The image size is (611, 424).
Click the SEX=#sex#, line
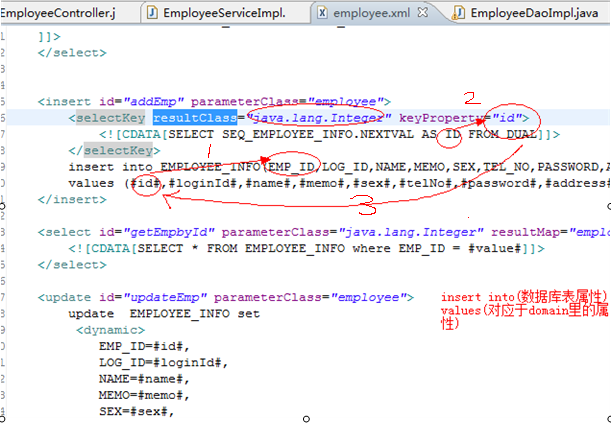[x=136, y=412]
